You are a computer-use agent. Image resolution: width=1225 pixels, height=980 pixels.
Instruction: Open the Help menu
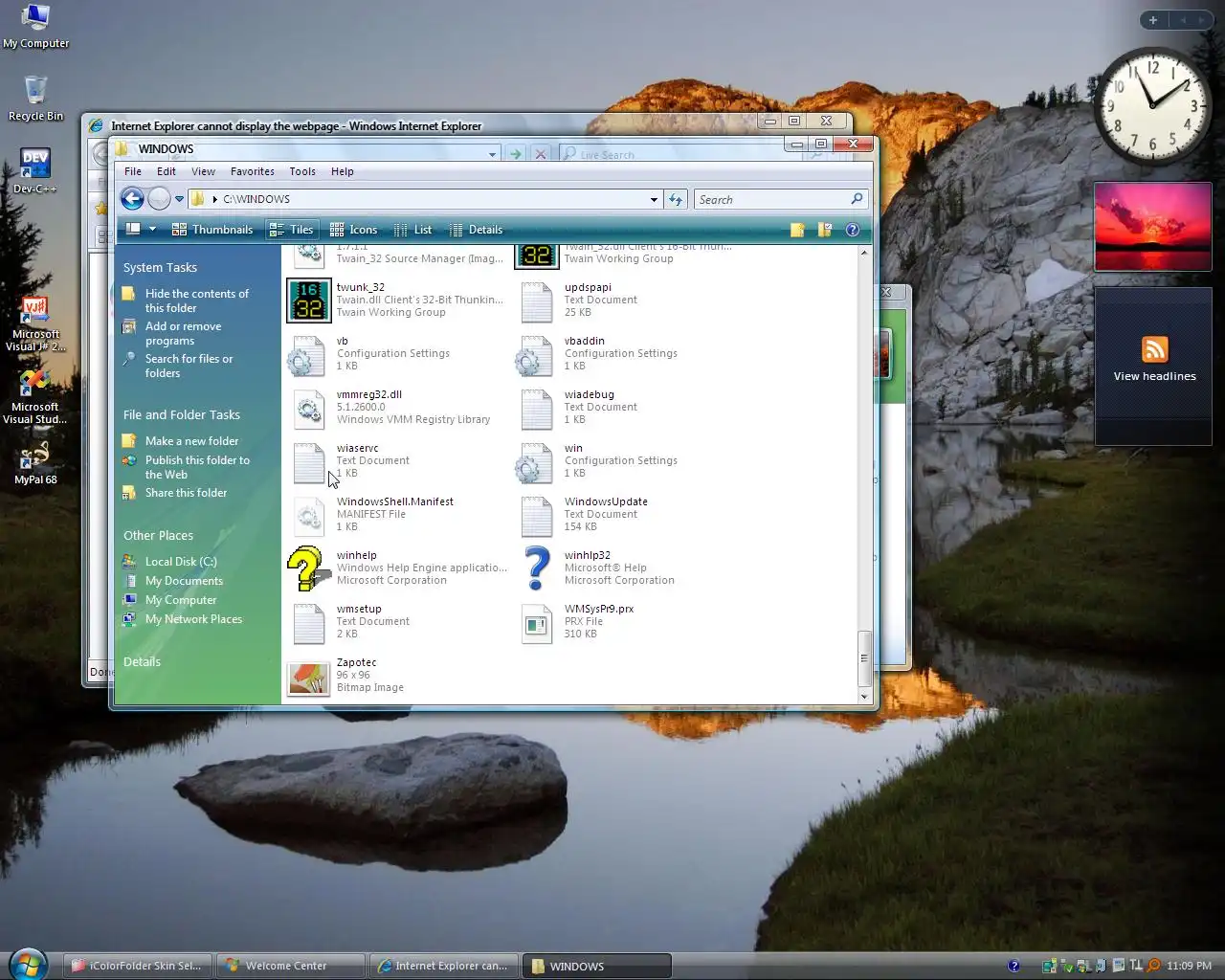tap(343, 171)
